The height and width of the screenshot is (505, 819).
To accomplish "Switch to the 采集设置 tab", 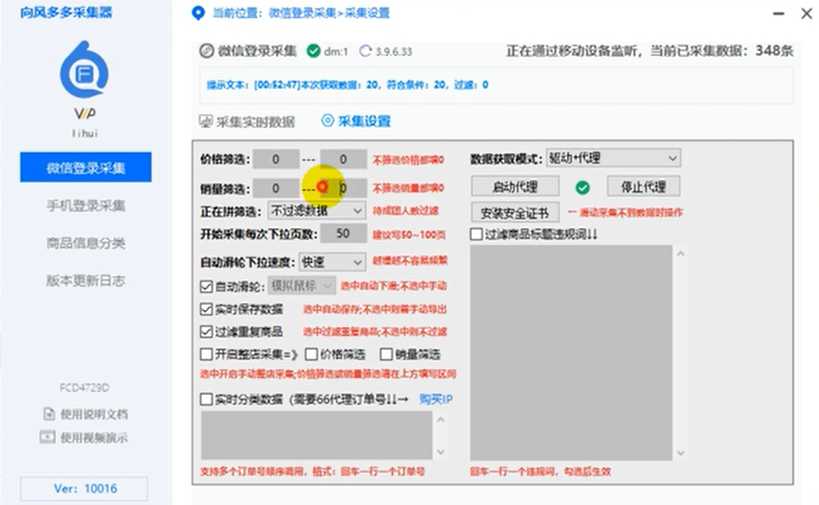I will click(x=356, y=121).
